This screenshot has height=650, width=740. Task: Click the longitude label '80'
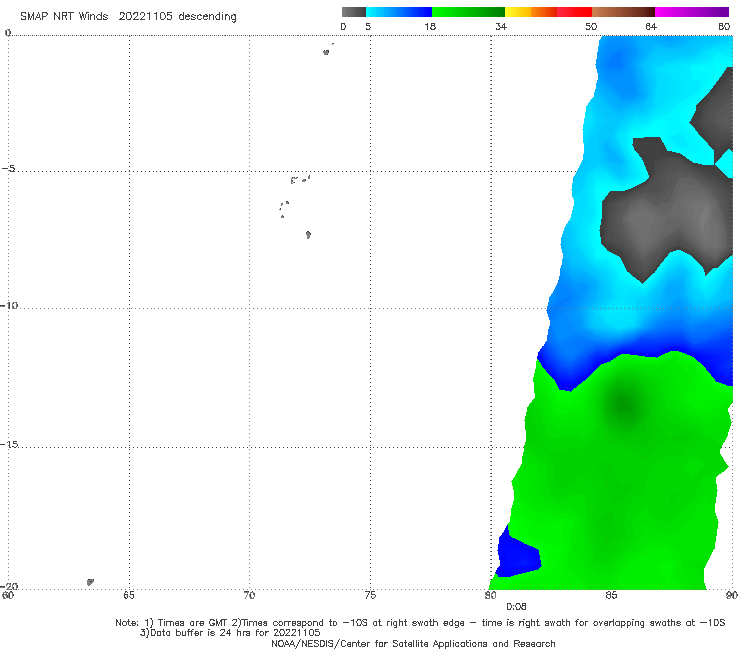click(491, 596)
